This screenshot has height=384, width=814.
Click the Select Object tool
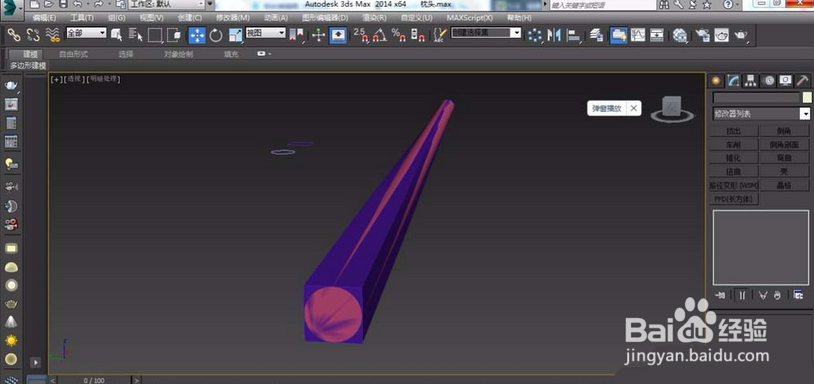tap(117, 35)
